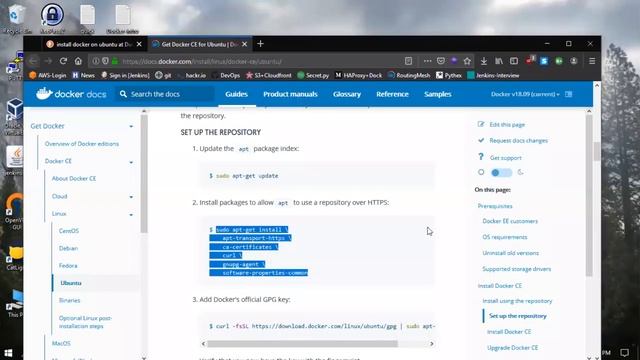Click the search magnifier in docs header
The height and width of the screenshot is (360, 640).
123,94
